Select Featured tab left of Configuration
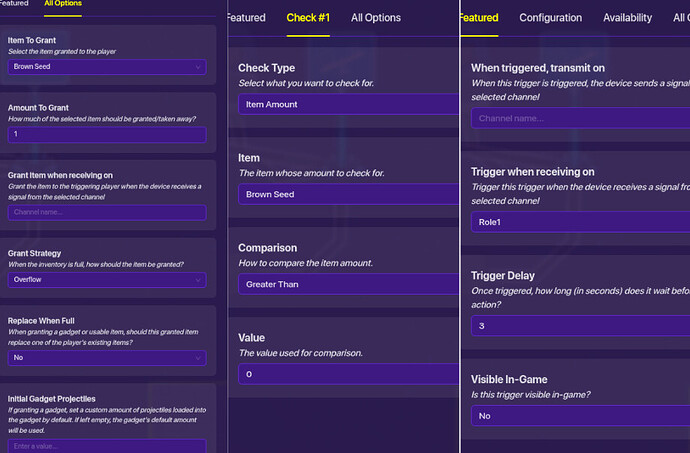The height and width of the screenshot is (453, 690). 479,17
